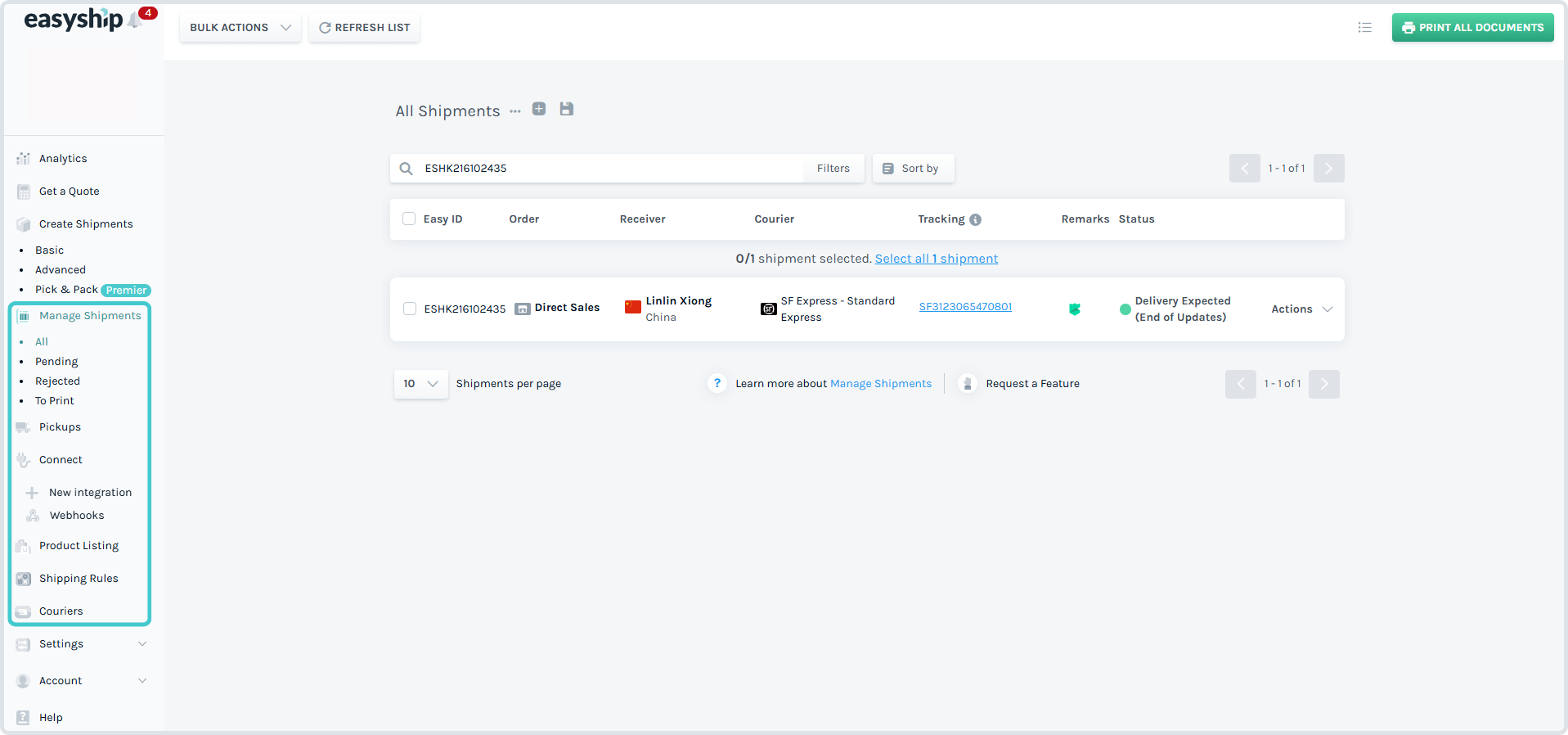This screenshot has width=1568, height=735.
Task: Expand the Settings menu chevron
Action: pos(142,644)
